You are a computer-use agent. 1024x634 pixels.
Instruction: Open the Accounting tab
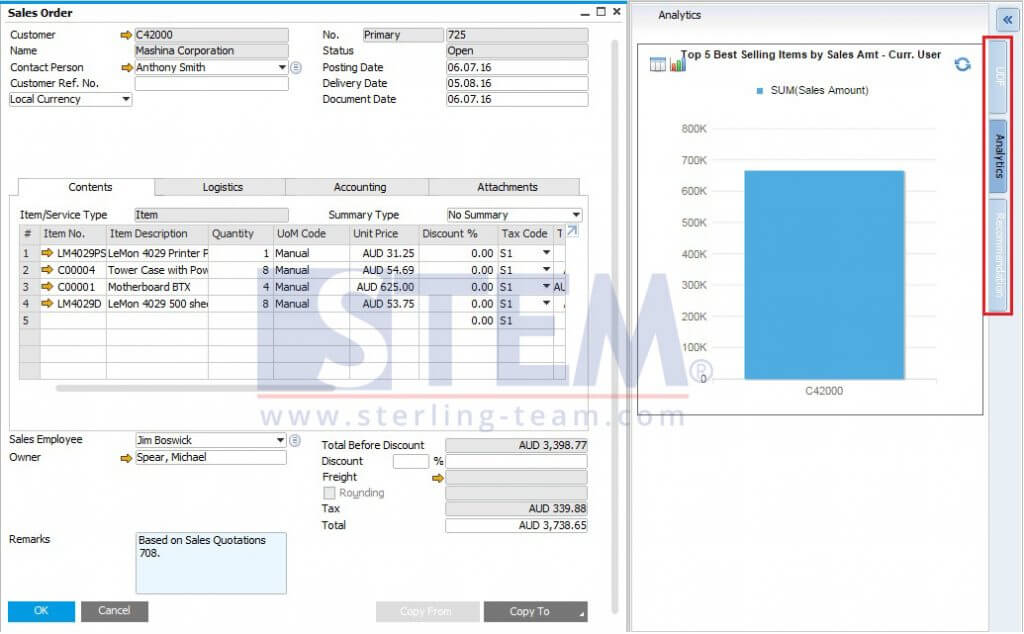[359, 187]
